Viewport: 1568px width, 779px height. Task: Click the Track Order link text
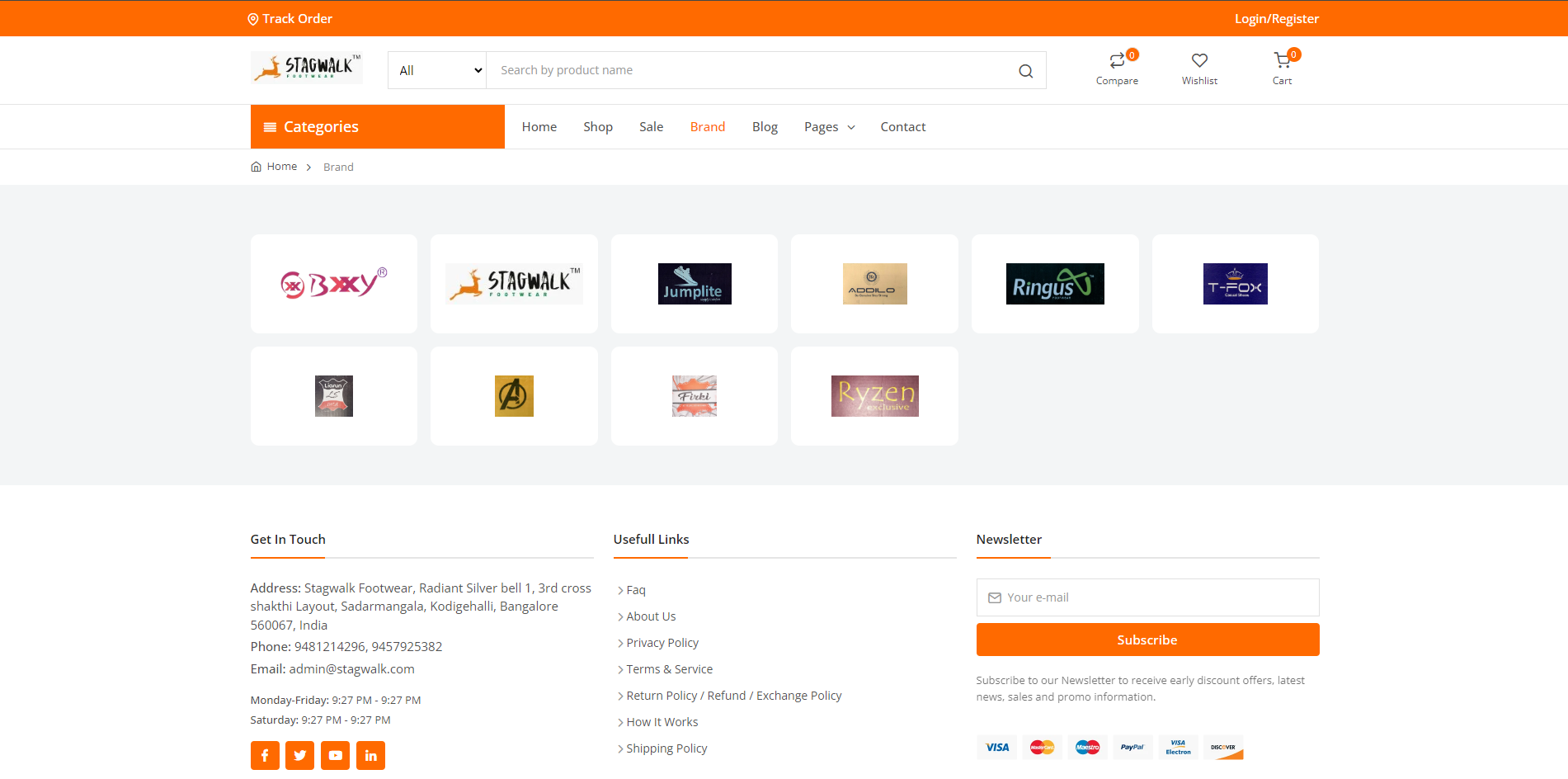coord(298,19)
